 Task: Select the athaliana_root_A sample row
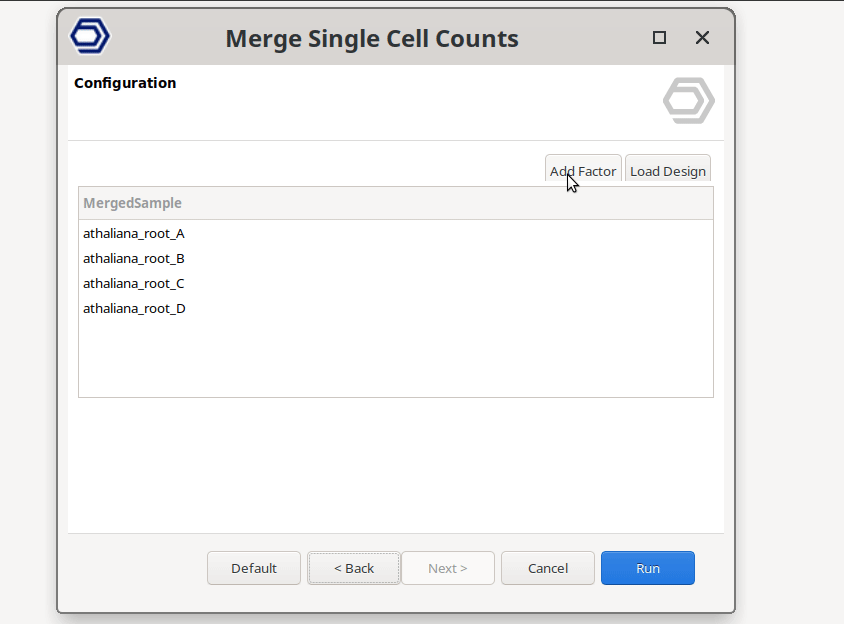(134, 234)
